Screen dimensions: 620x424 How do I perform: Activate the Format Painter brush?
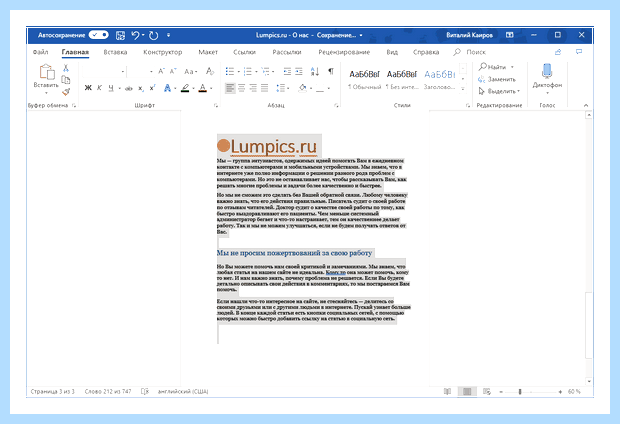[x=66, y=92]
